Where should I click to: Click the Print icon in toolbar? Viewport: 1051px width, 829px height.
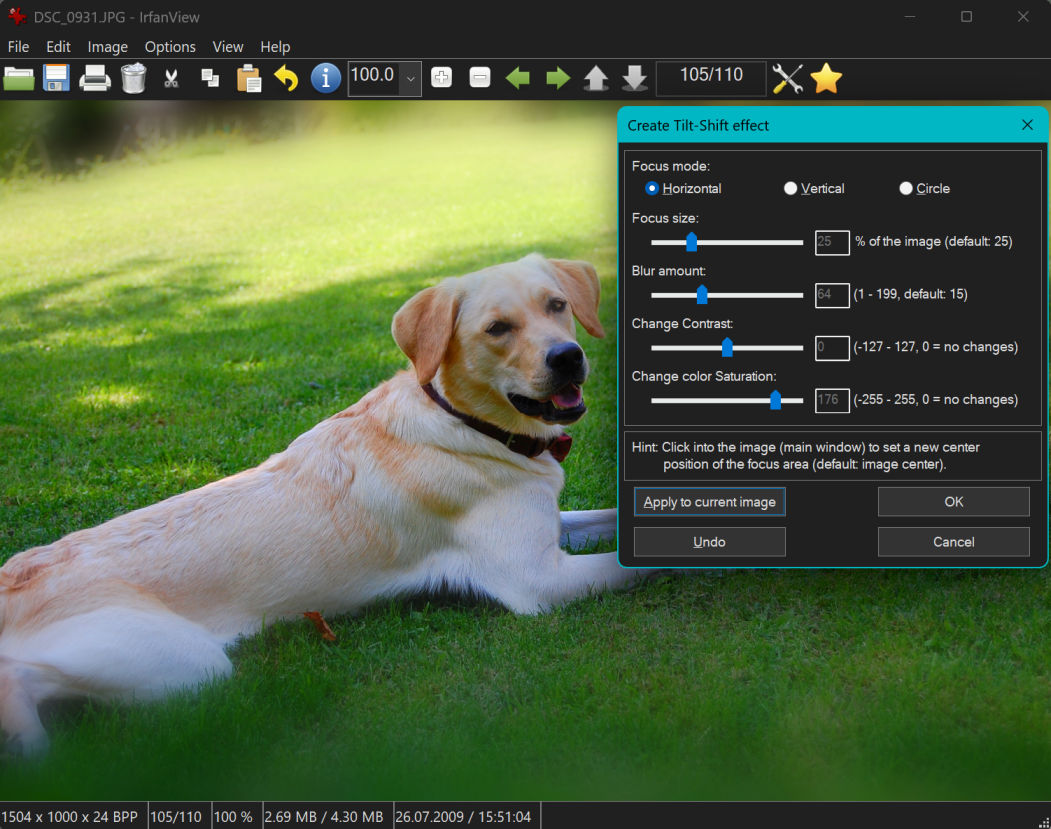pyautogui.click(x=95, y=78)
